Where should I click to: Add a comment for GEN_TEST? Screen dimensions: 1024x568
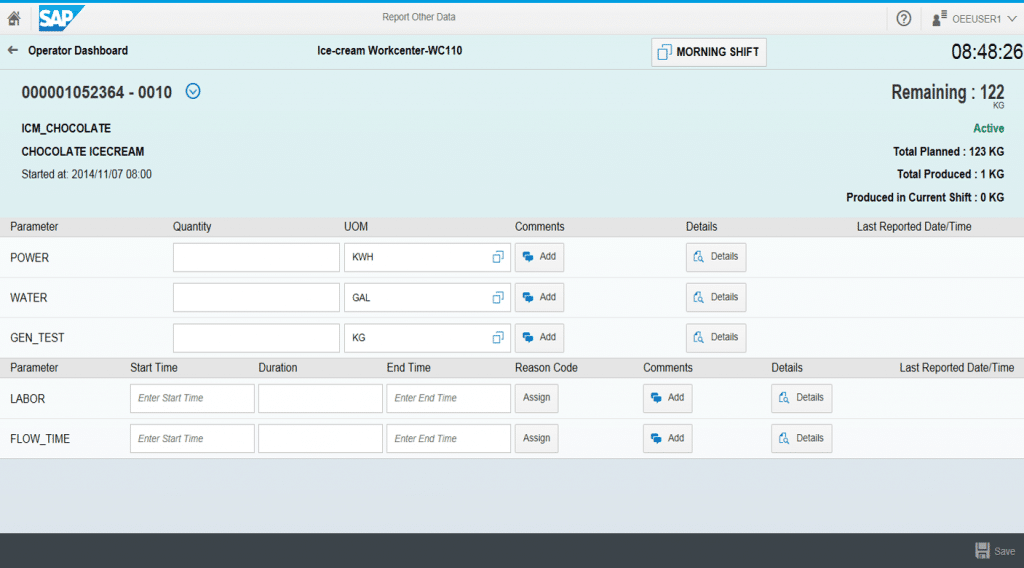tap(540, 338)
